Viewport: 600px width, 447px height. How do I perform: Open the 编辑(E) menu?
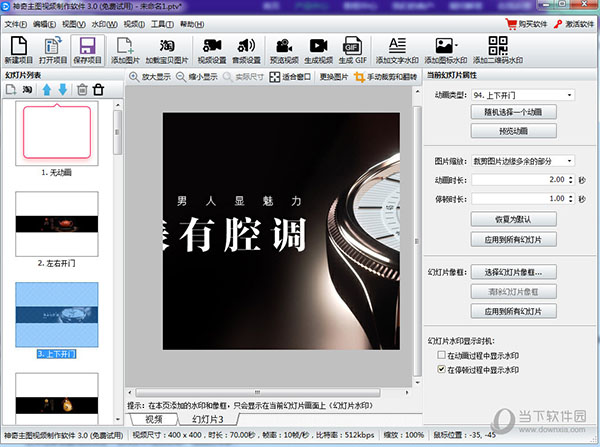coord(44,24)
